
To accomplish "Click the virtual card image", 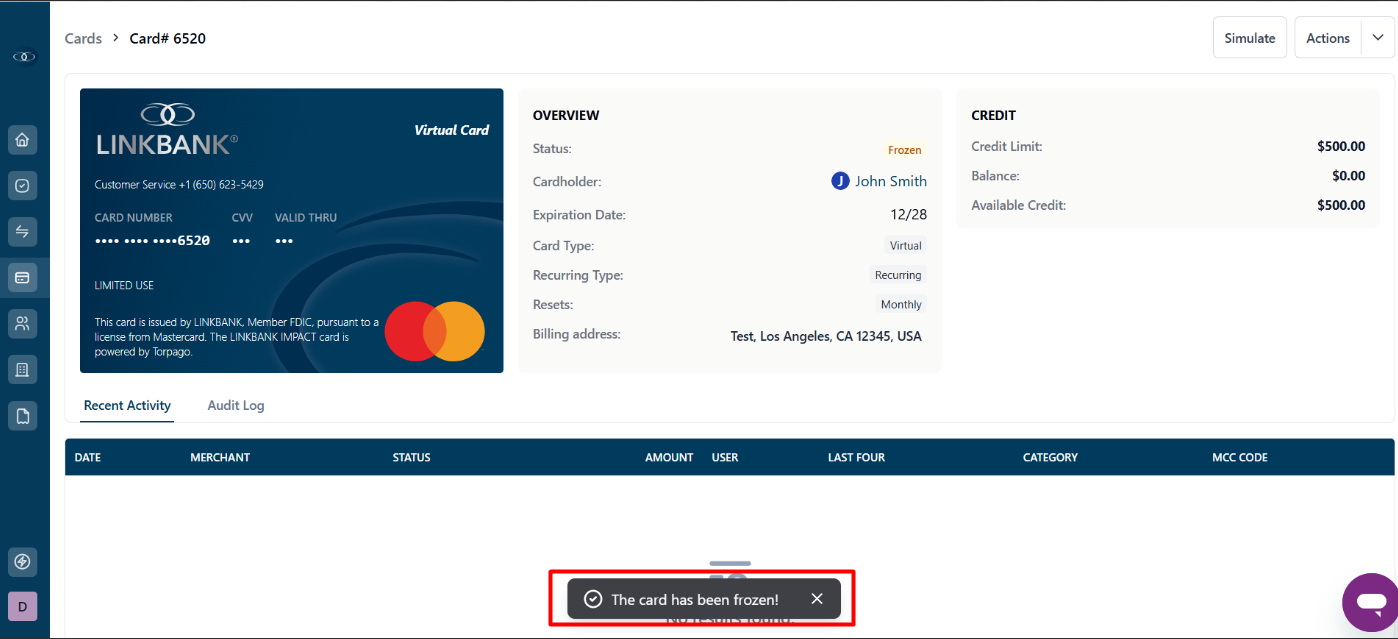I will pyautogui.click(x=292, y=230).
